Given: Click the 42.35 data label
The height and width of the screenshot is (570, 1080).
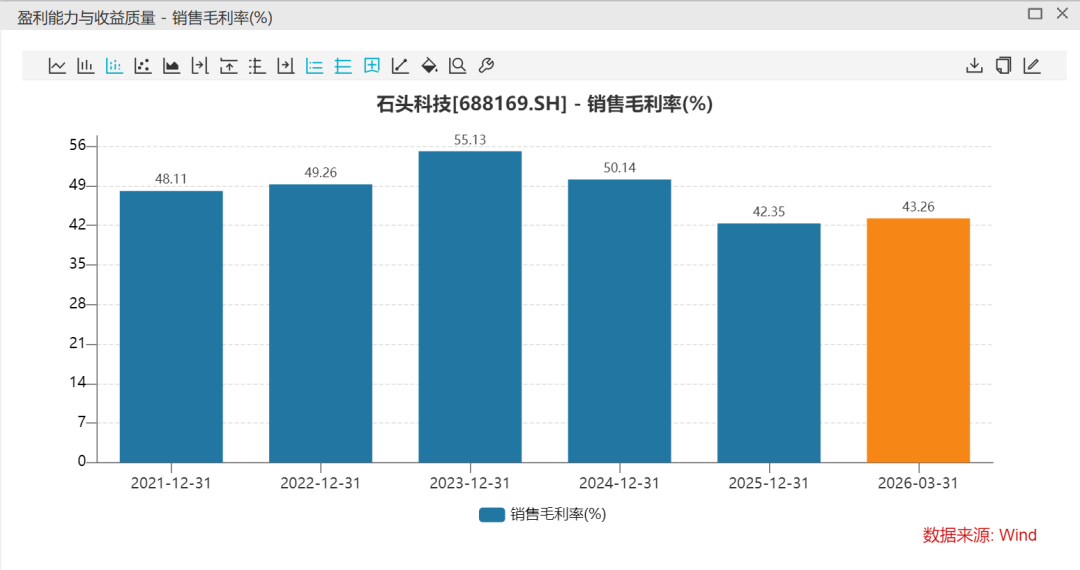Looking at the screenshot, I should 769,212.
